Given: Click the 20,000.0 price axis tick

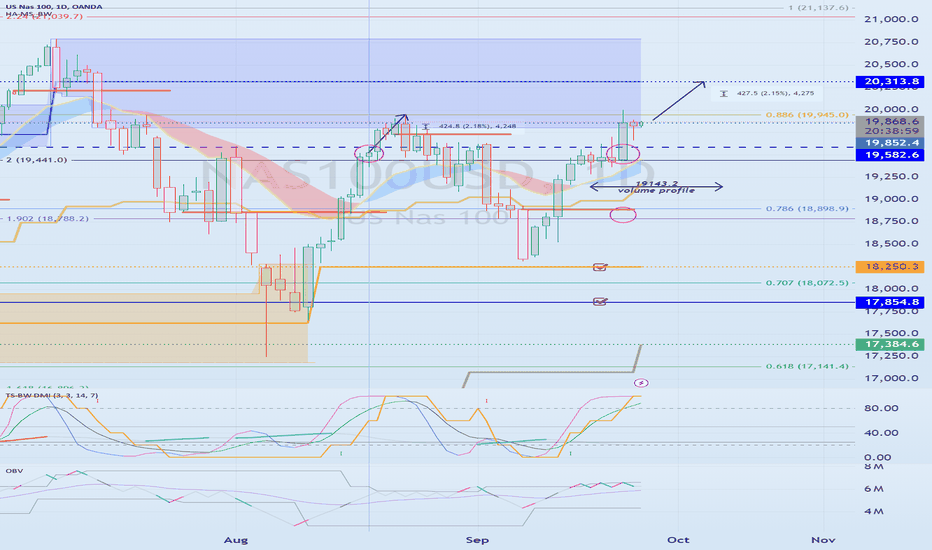Looking at the screenshot, I should coord(891,109).
